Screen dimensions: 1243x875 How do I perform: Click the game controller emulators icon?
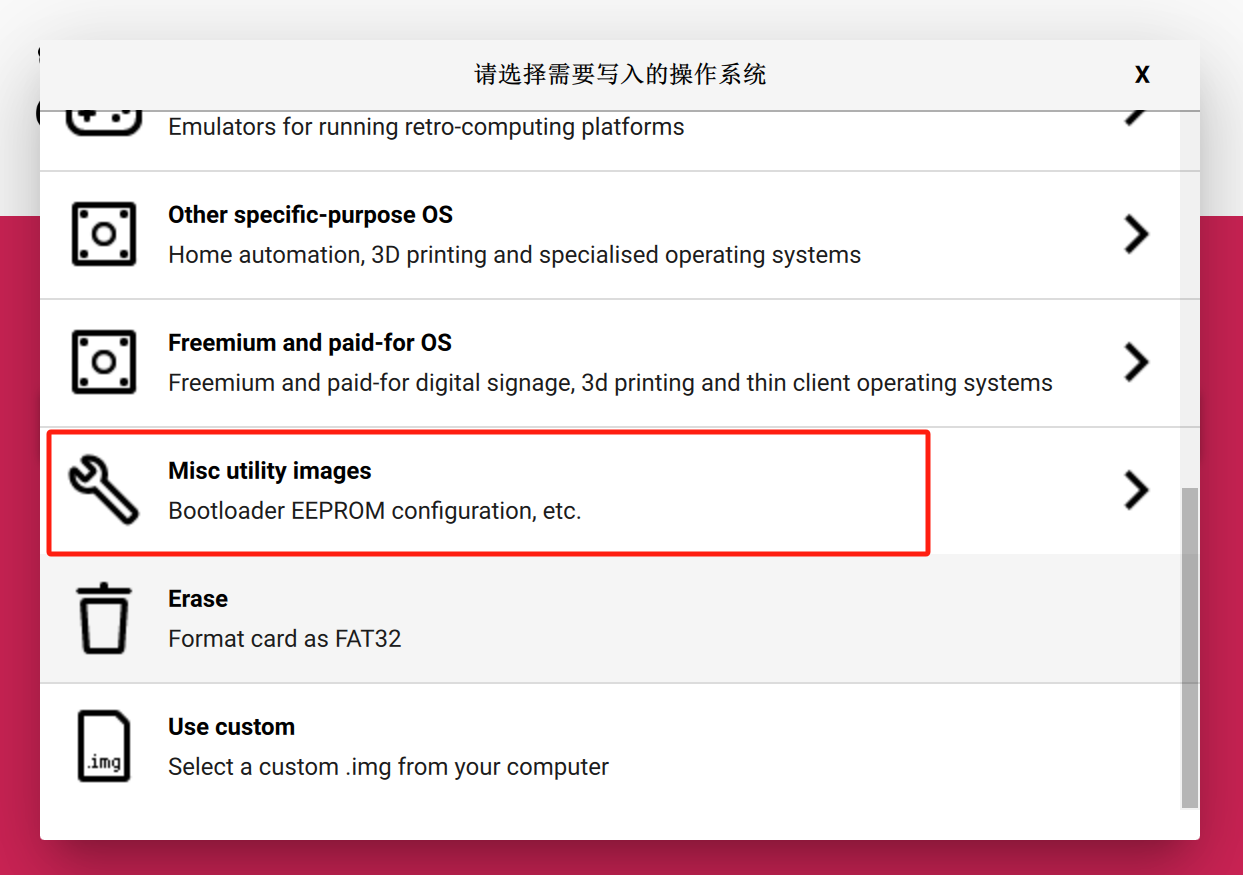click(103, 120)
